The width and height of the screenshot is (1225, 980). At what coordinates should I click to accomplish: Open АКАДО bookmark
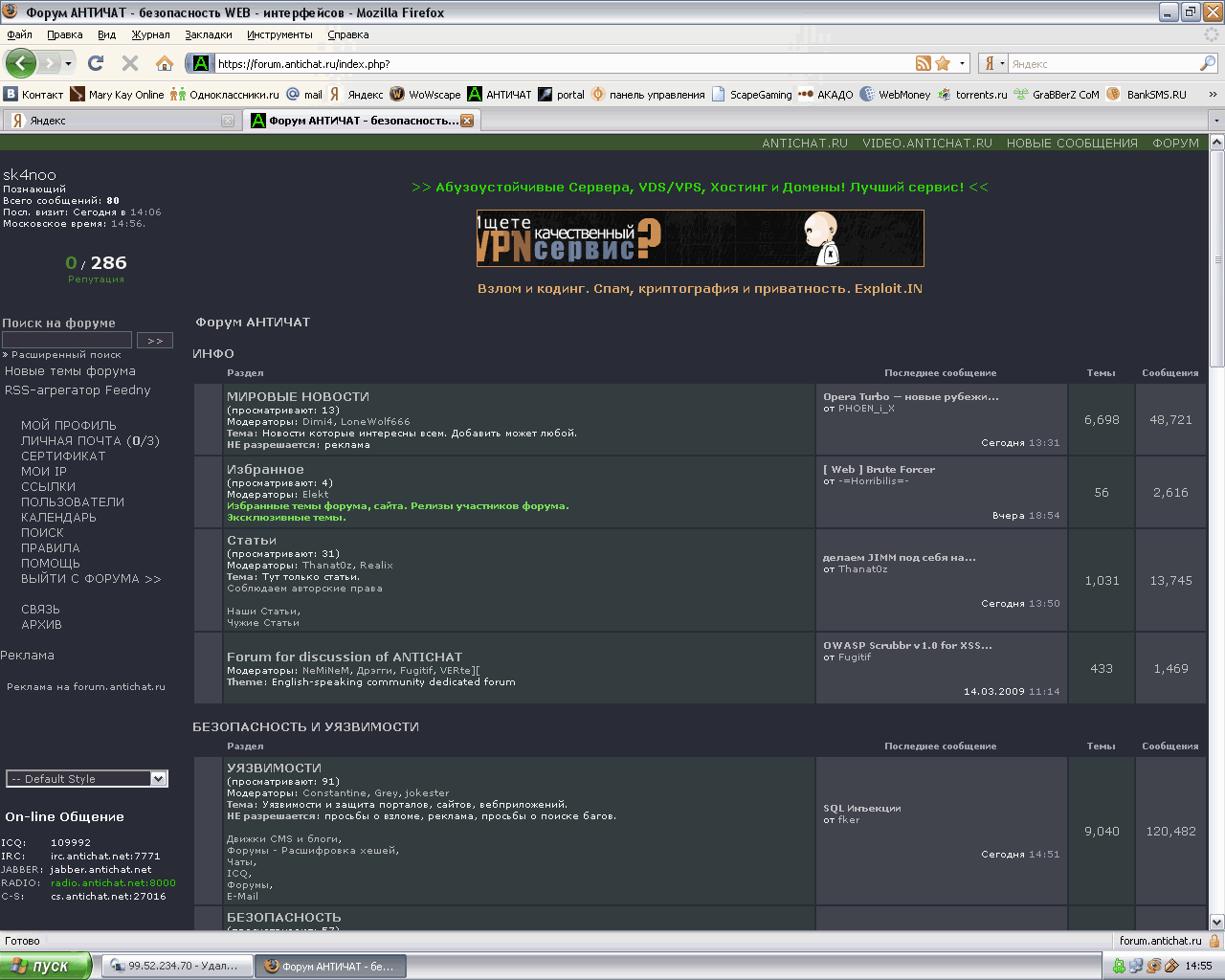coord(826,95)
